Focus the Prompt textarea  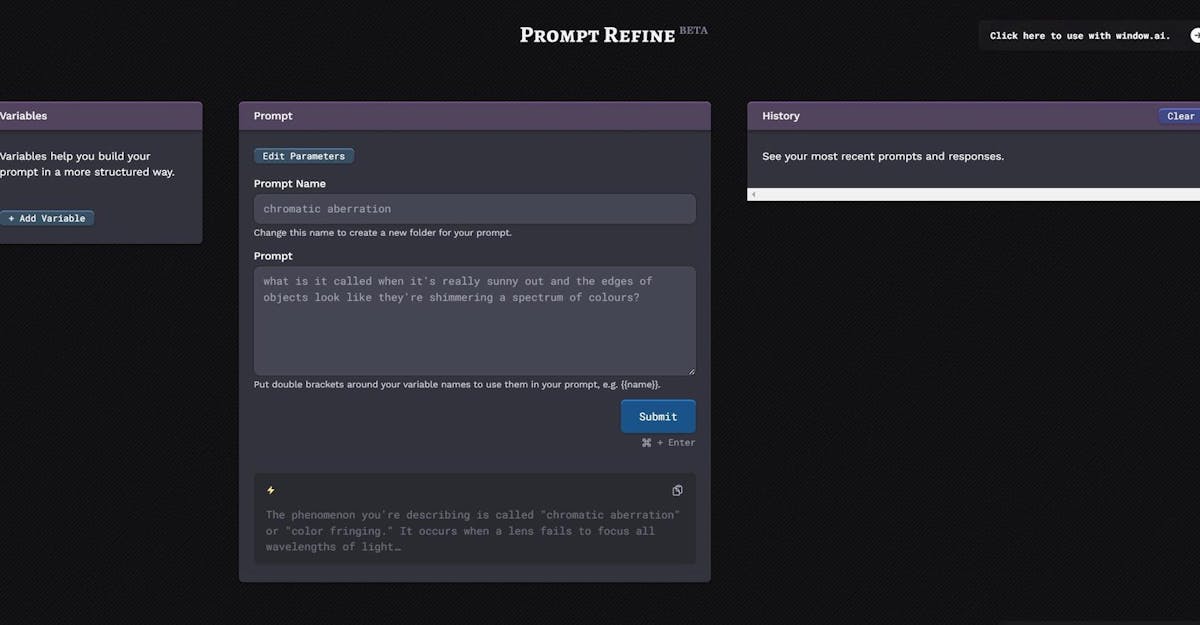[475, 321]
